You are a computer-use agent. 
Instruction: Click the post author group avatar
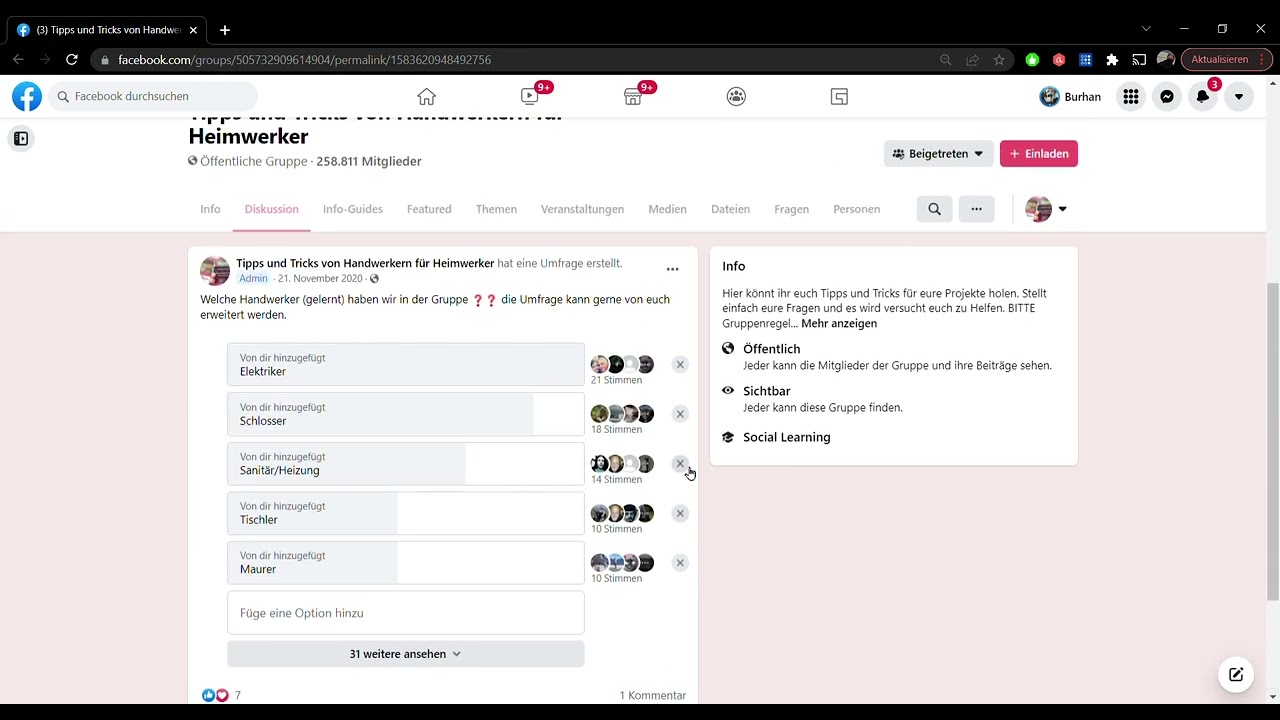[x=215, y=270]
